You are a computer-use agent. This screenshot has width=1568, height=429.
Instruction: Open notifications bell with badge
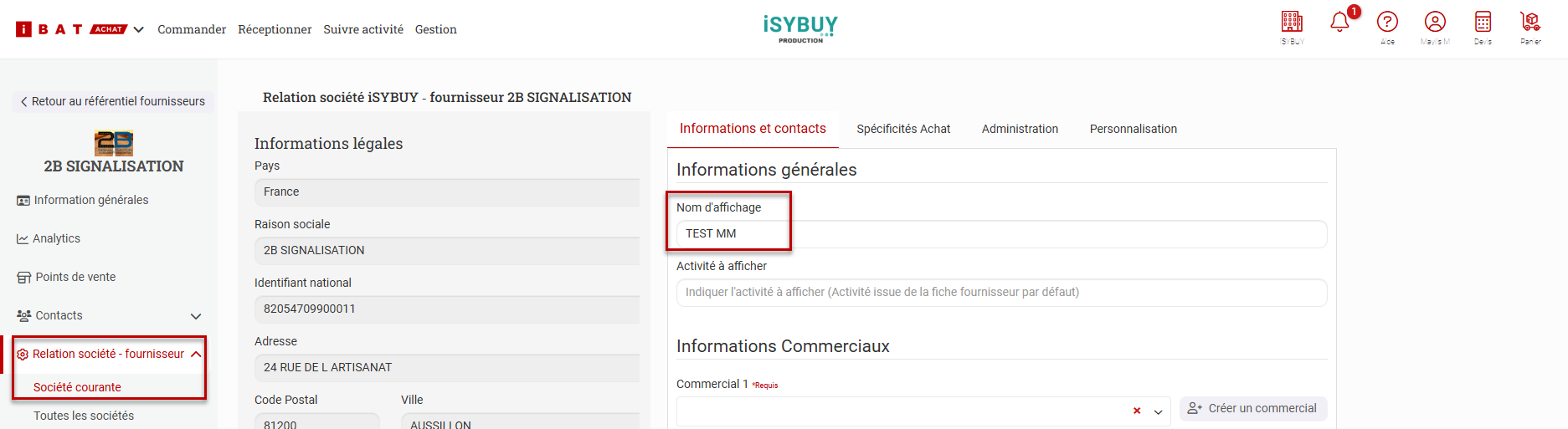[x=1341, y=21]
